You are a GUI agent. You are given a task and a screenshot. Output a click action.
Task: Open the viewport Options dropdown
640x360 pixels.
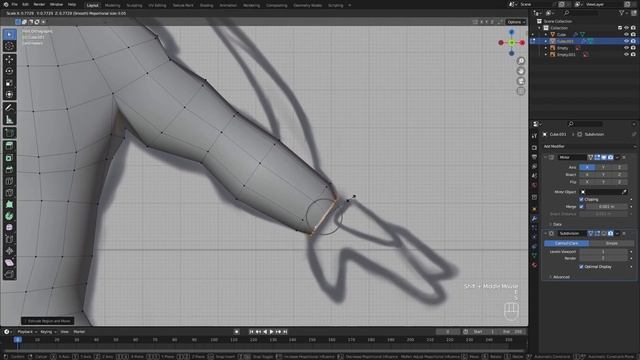[516, 22]
